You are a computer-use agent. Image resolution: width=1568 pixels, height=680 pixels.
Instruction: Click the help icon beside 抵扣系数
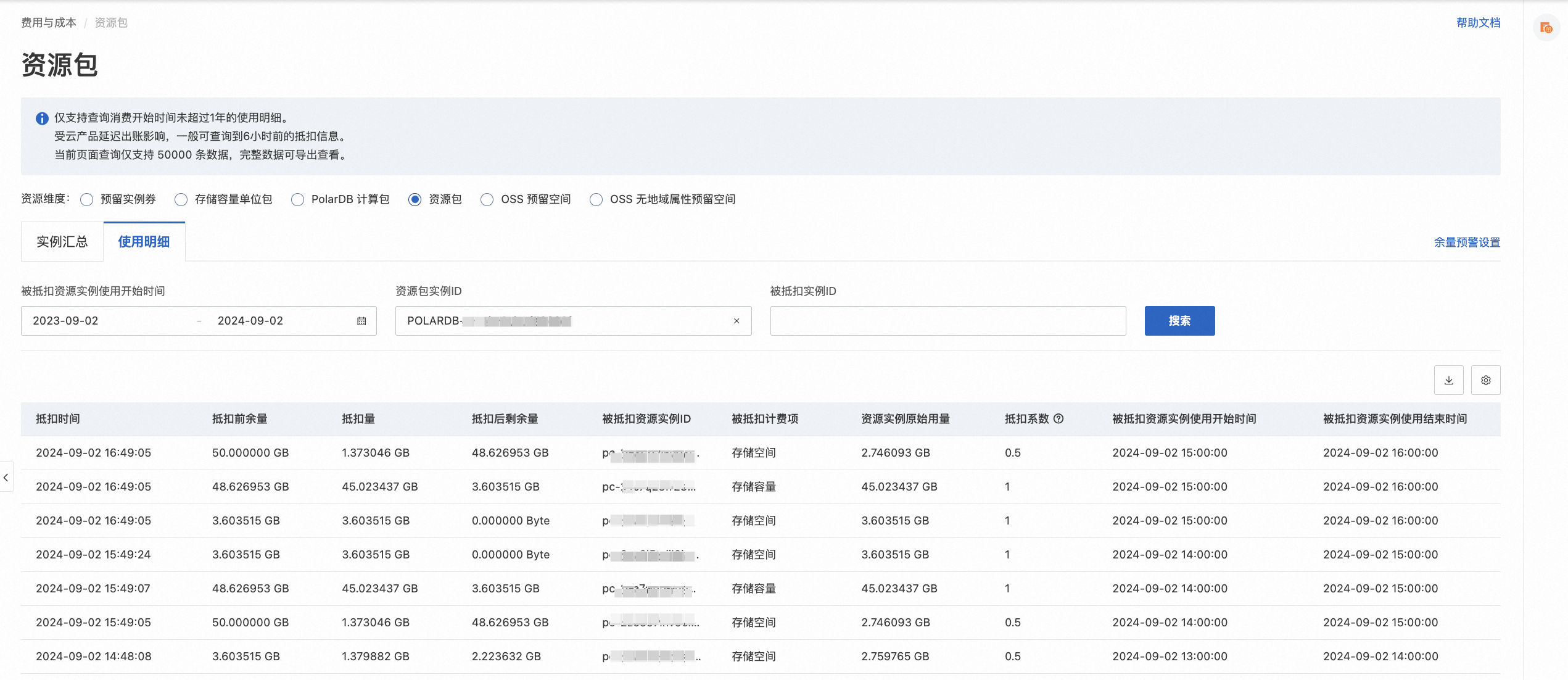(x=1058, y=418)
